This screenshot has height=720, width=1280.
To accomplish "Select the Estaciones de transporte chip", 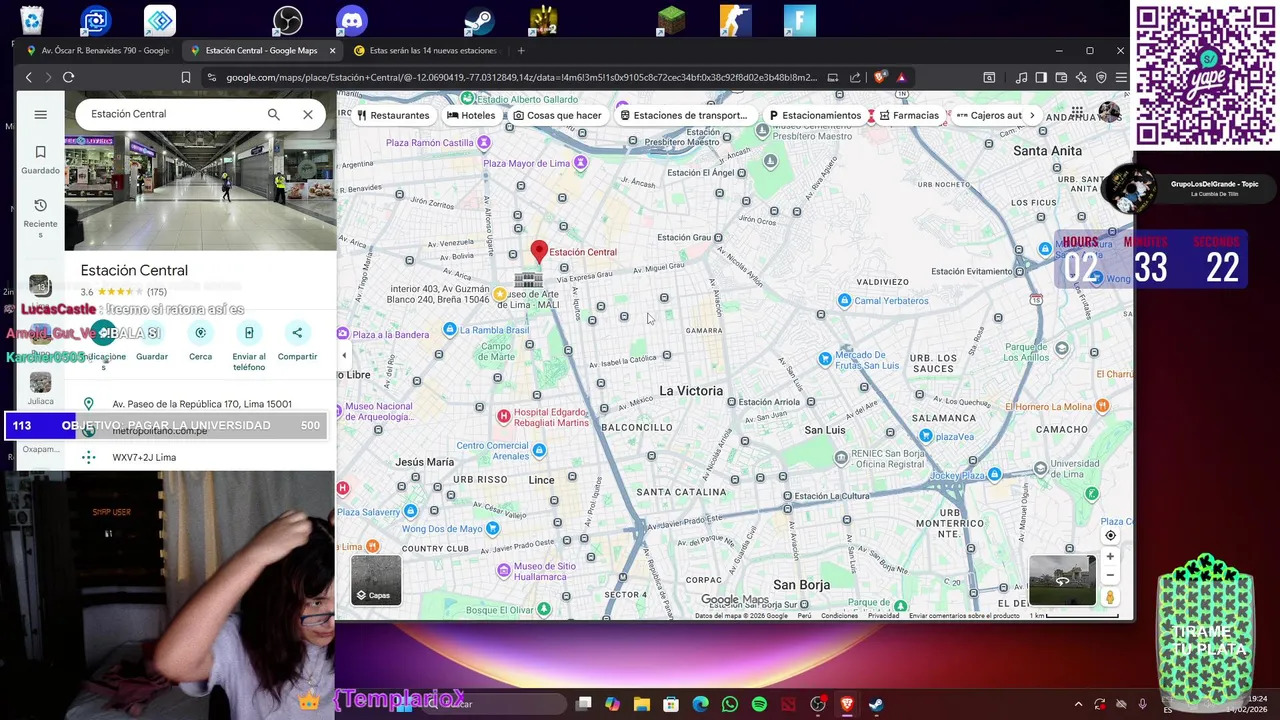I will 683,115.
